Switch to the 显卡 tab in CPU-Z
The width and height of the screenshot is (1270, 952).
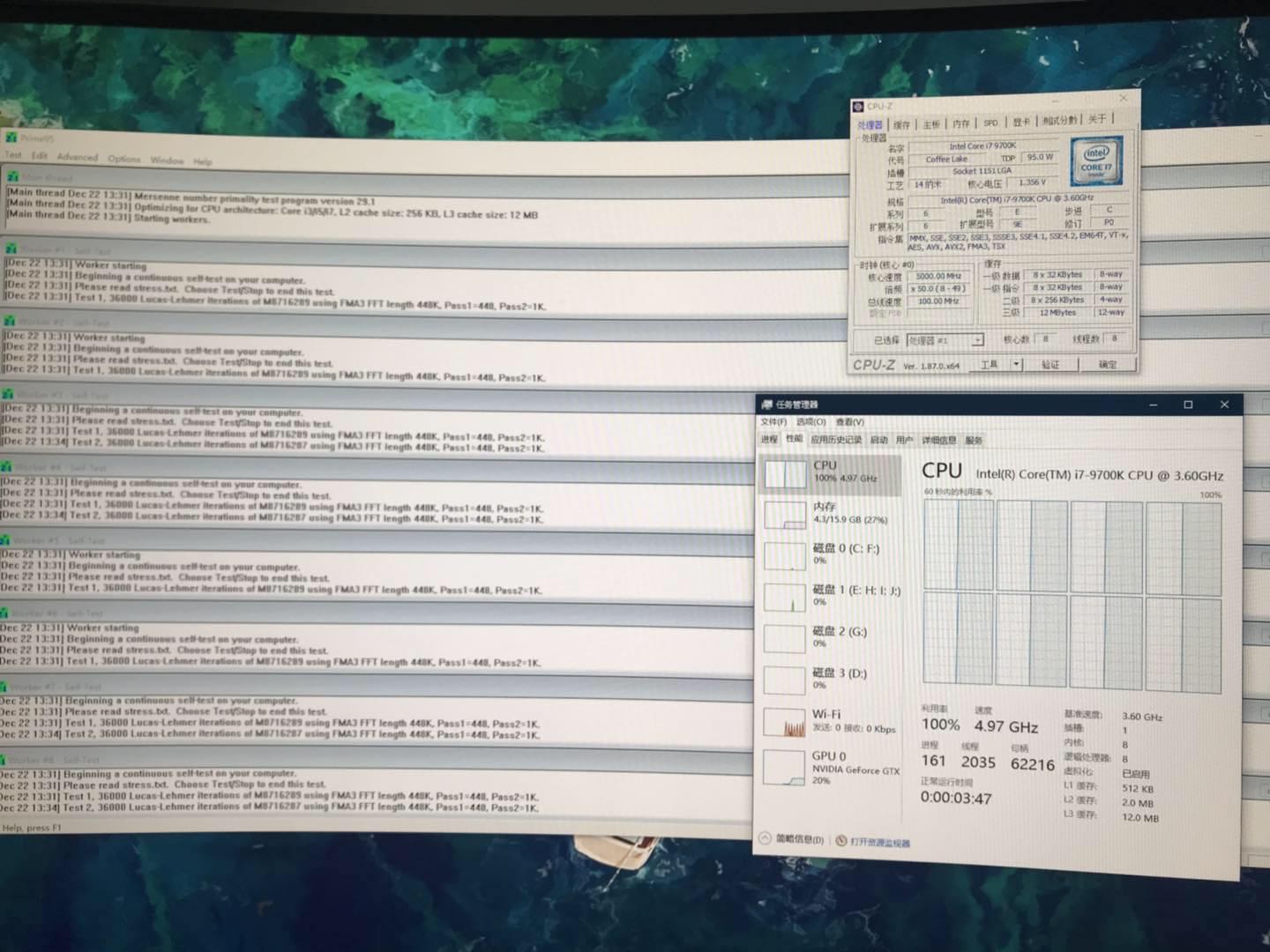(1021, 122)
